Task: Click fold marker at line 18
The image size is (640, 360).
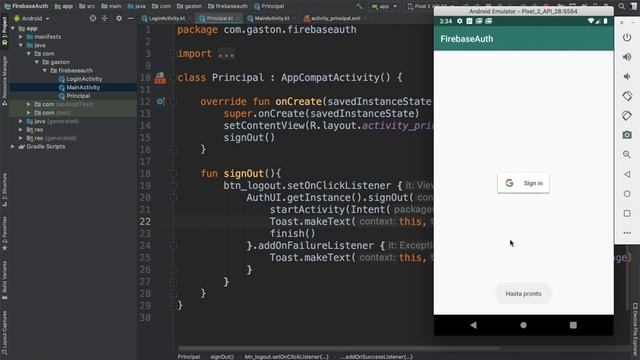Action: point(173,173)
